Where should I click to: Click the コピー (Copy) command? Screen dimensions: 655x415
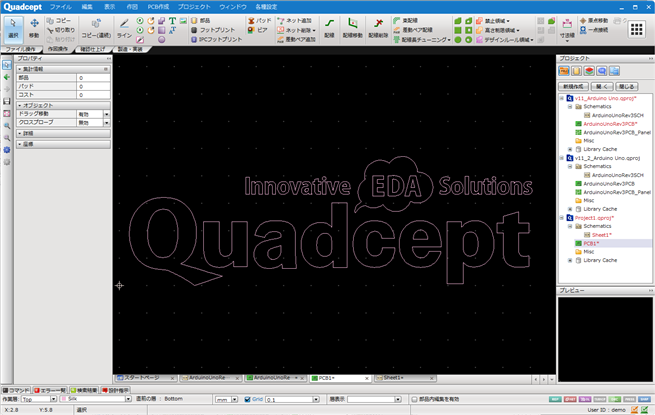pyautogui.click(x=59, y=20)
